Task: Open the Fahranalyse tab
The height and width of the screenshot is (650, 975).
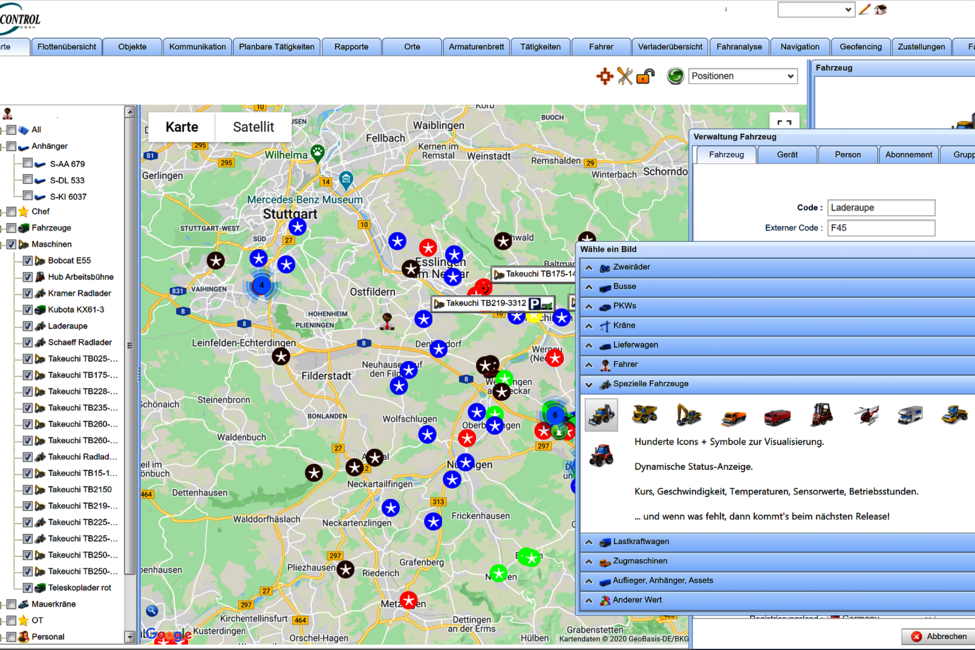Action: tap(739, 47)
